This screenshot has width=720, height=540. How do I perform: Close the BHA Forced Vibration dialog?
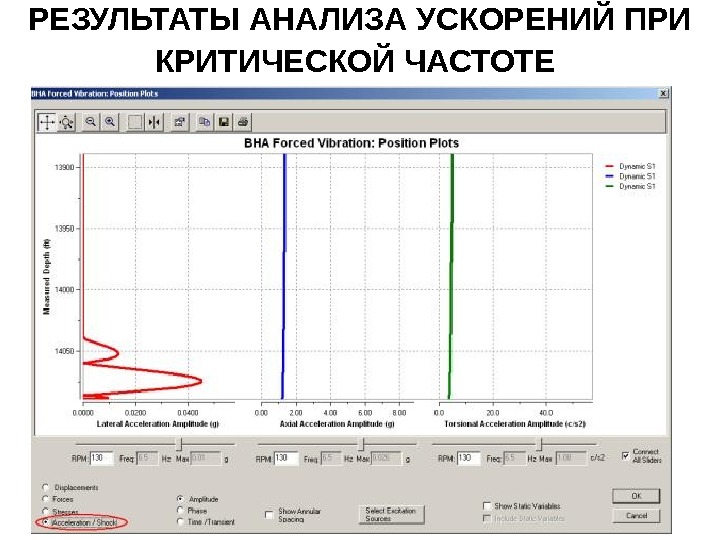664,94
